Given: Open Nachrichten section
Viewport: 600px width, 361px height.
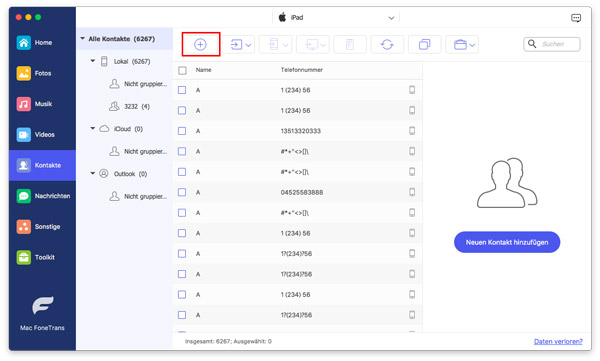Looking at the screenshot, I should pyautogui.click(x=43, y=196).
